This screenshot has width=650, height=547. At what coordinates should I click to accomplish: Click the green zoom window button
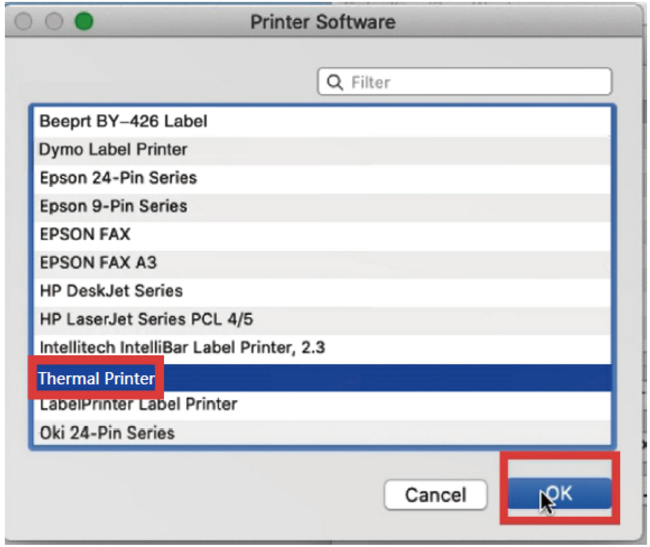coord(84,21)
